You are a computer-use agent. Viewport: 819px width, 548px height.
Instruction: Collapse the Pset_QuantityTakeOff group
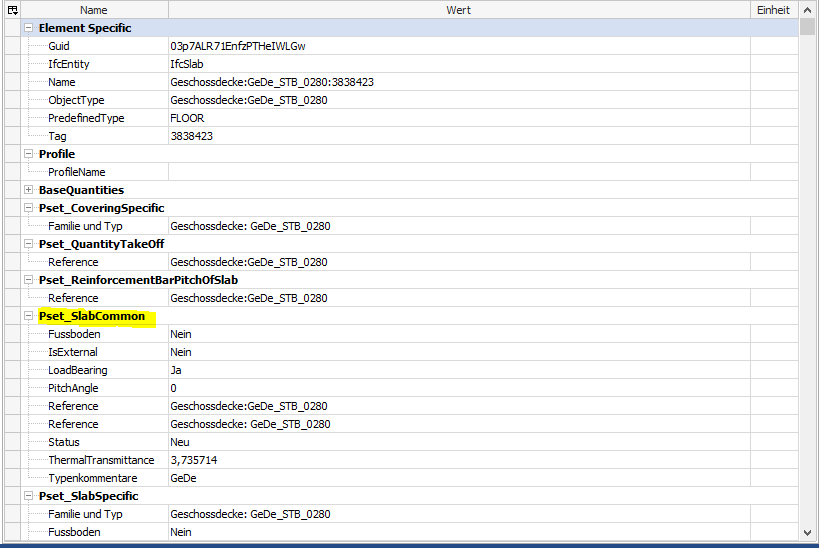coord(29,244)
